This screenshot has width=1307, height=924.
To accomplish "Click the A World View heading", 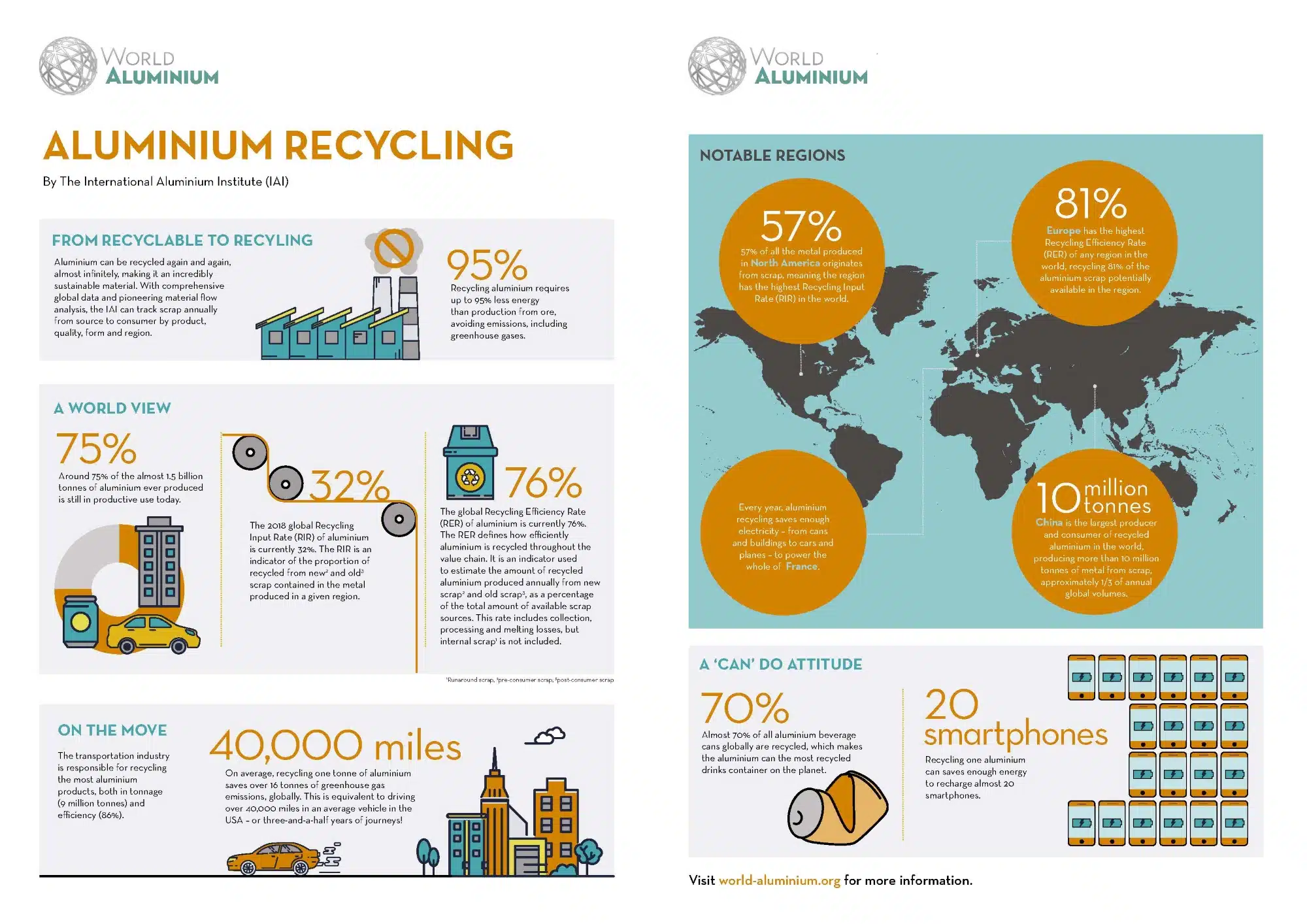I will (x=112, y=408).
